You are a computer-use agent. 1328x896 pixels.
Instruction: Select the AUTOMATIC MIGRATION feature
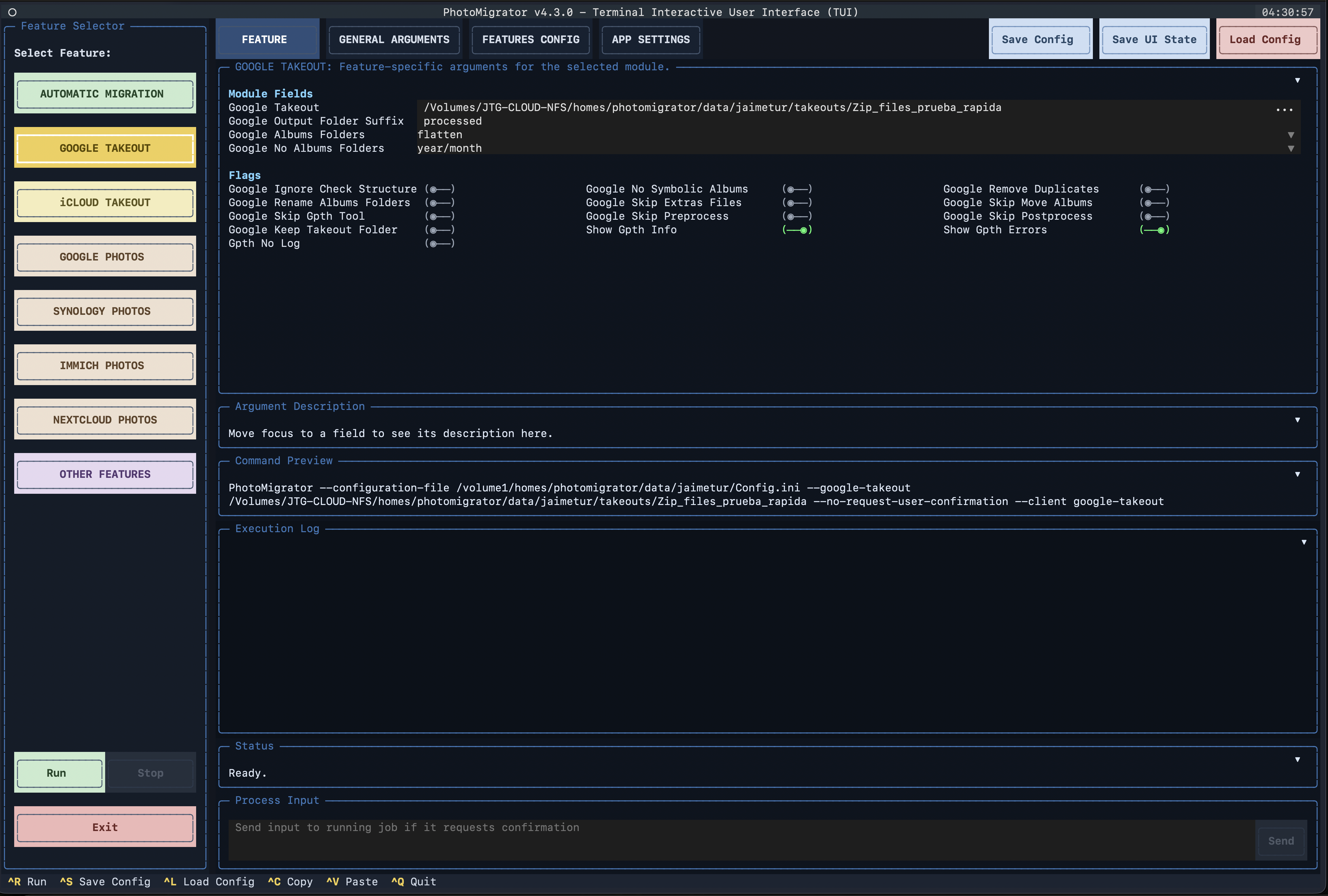[105, 94]
